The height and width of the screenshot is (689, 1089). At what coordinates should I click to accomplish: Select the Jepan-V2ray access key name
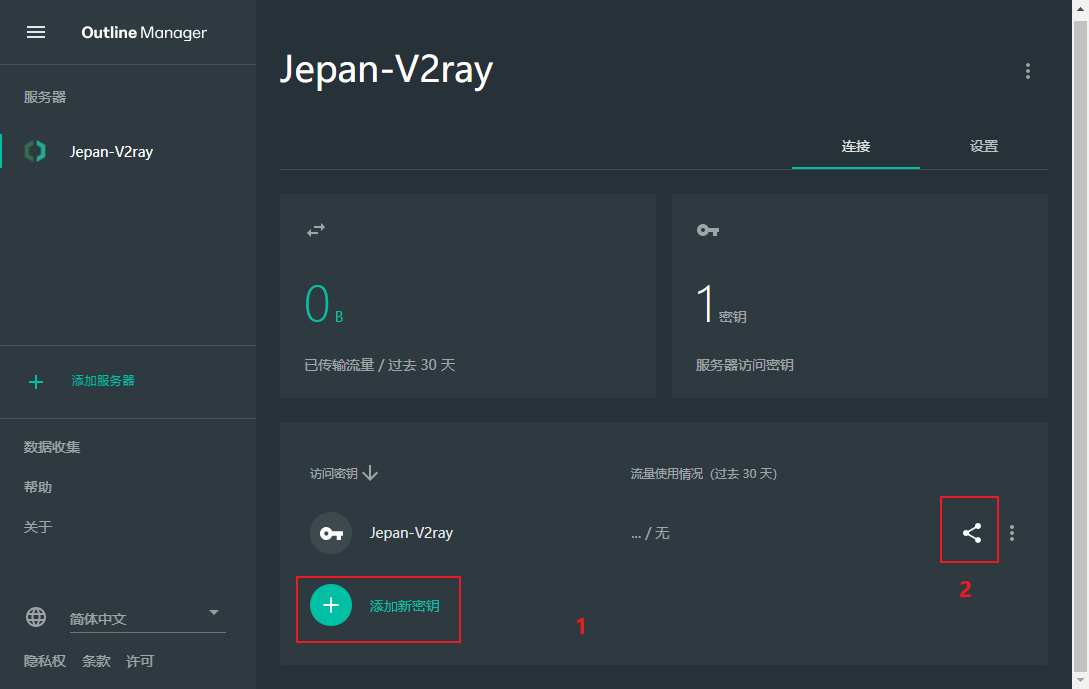[411, 533]
